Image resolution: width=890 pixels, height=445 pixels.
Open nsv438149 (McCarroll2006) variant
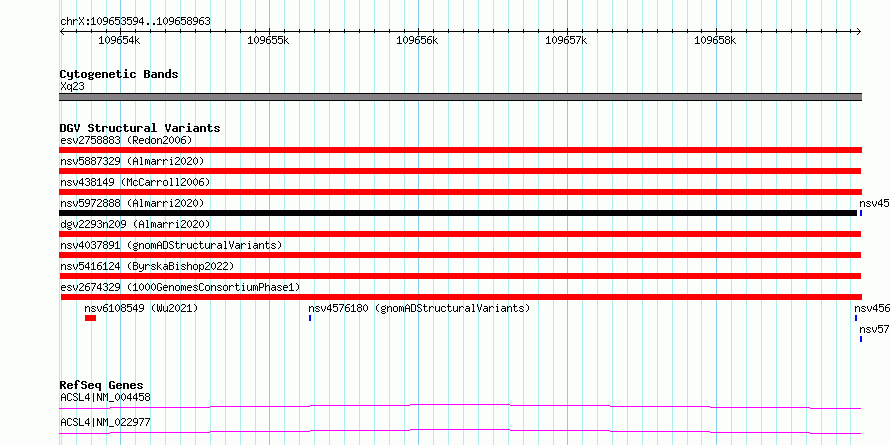click(135, 182)
